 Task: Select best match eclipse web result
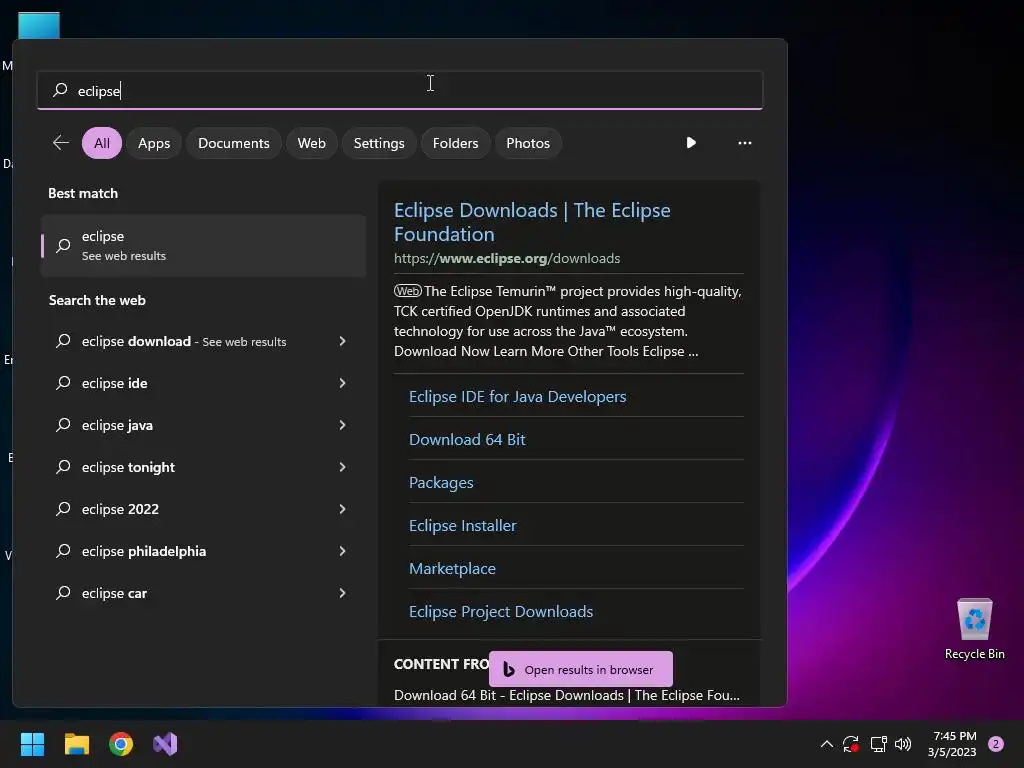click(x=203, y=246)
